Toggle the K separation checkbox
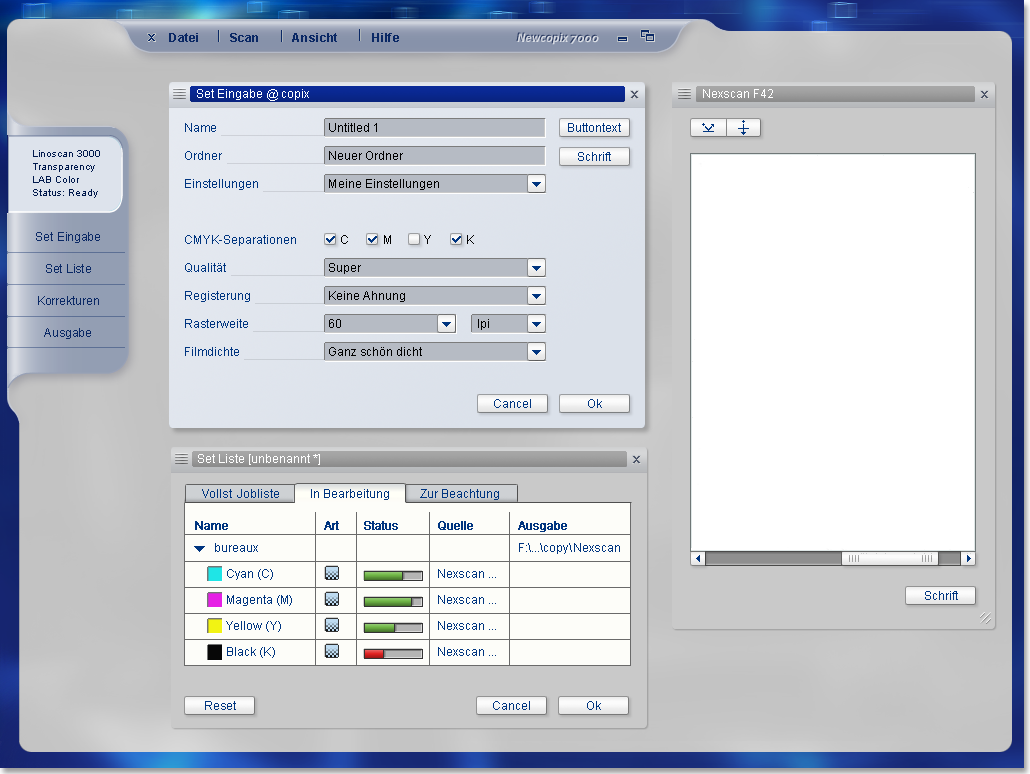 point(456,240)
